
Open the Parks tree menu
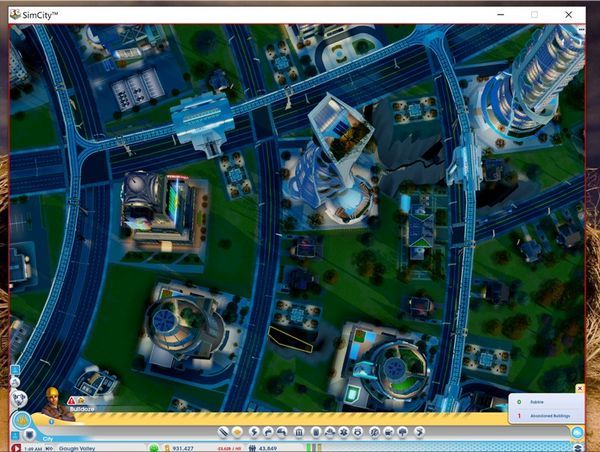pos(403,432)
